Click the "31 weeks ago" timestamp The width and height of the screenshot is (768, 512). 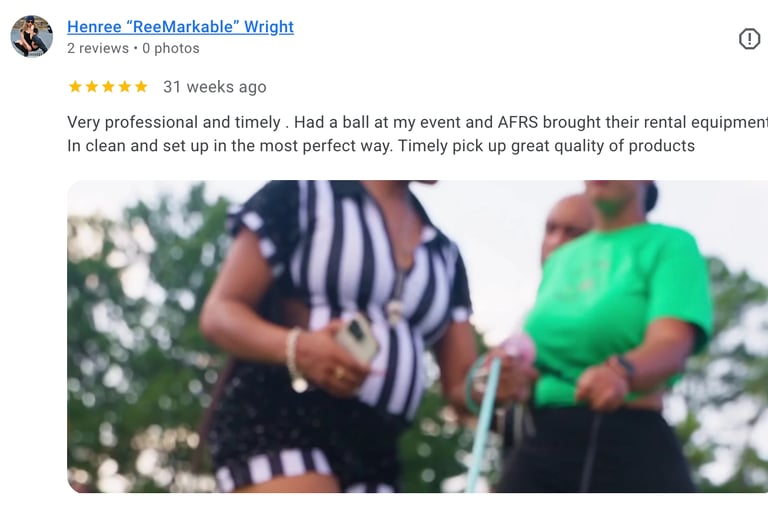[215, 87]
